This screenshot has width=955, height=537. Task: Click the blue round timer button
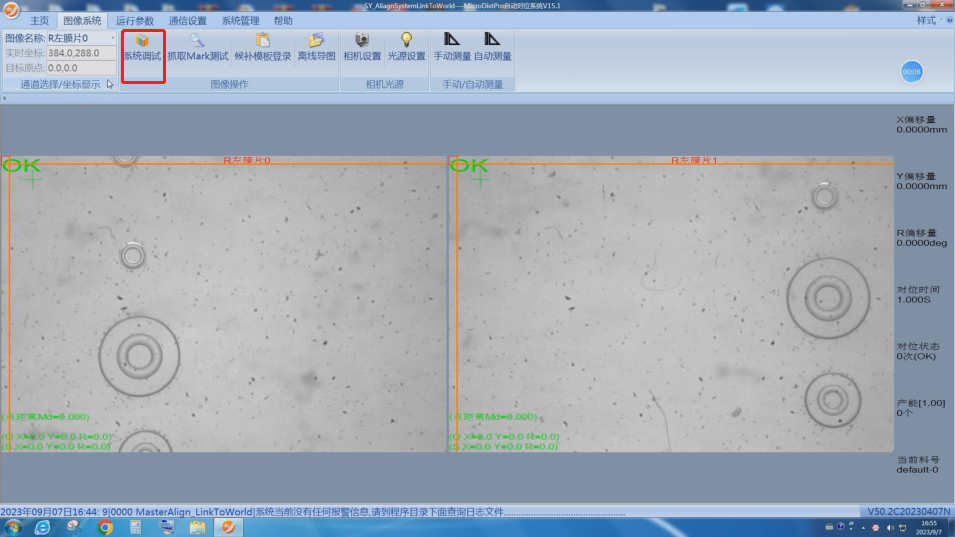tap(911, 72)
